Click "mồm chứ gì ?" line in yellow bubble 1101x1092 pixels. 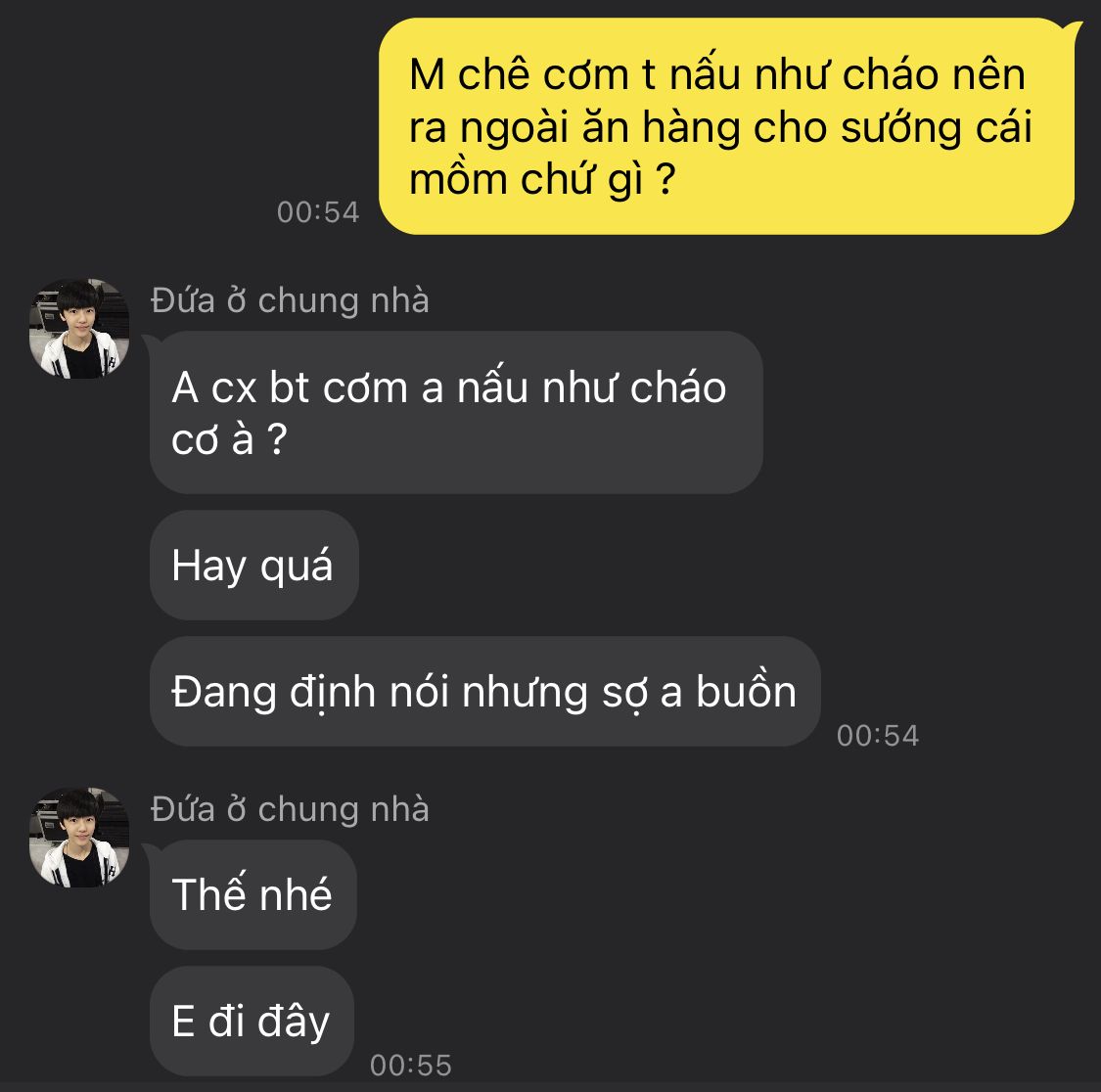(542, 180)
